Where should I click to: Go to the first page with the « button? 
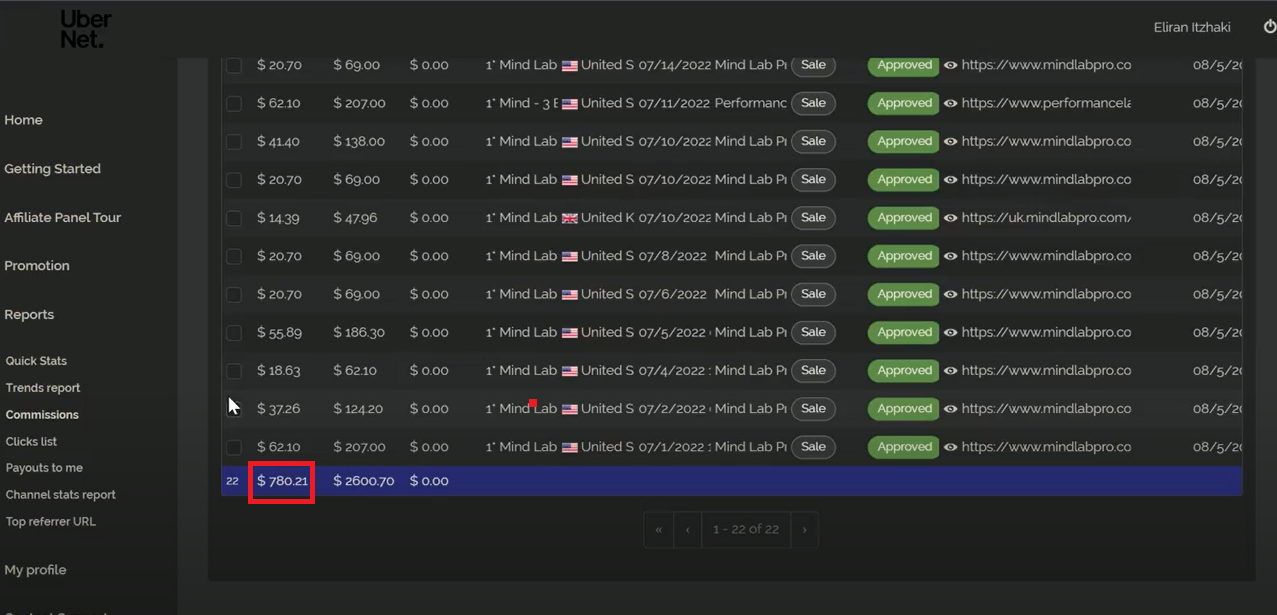pyautogui.click(x=658, y=529)
